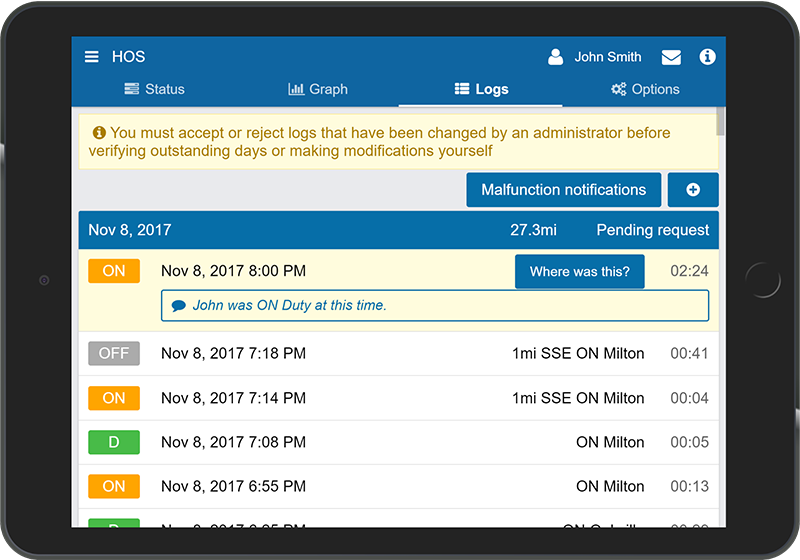Go to the Options tab
Image resolution: width=800 pixels, height=560 pixels.
pos(644,89)
